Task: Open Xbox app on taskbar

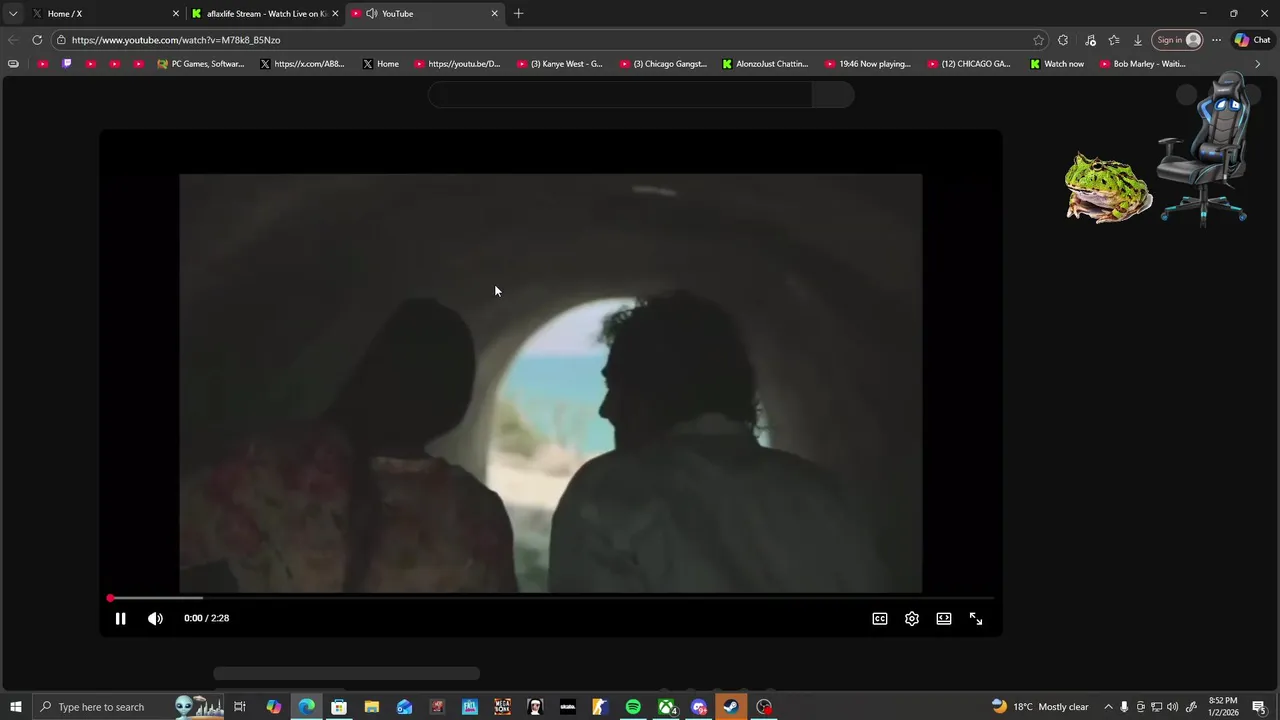Action: 666,707
